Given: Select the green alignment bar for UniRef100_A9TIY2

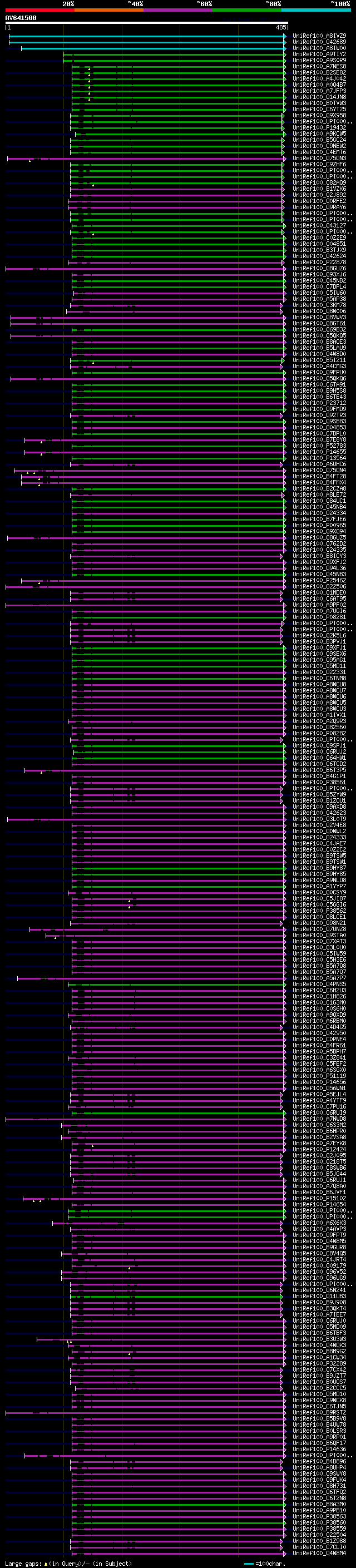Looking at the screenshot, I should coord(174,54).
